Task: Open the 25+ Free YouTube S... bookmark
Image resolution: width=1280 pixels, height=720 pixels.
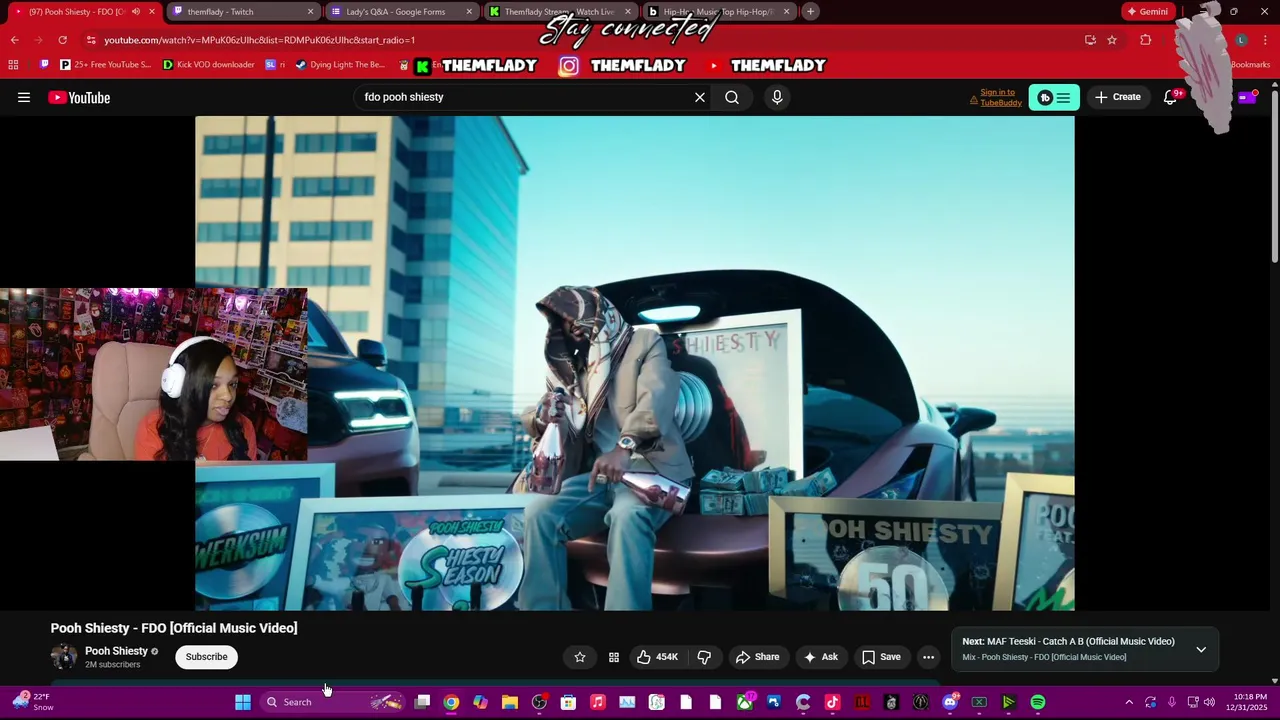Action: [x=105, y=65]
